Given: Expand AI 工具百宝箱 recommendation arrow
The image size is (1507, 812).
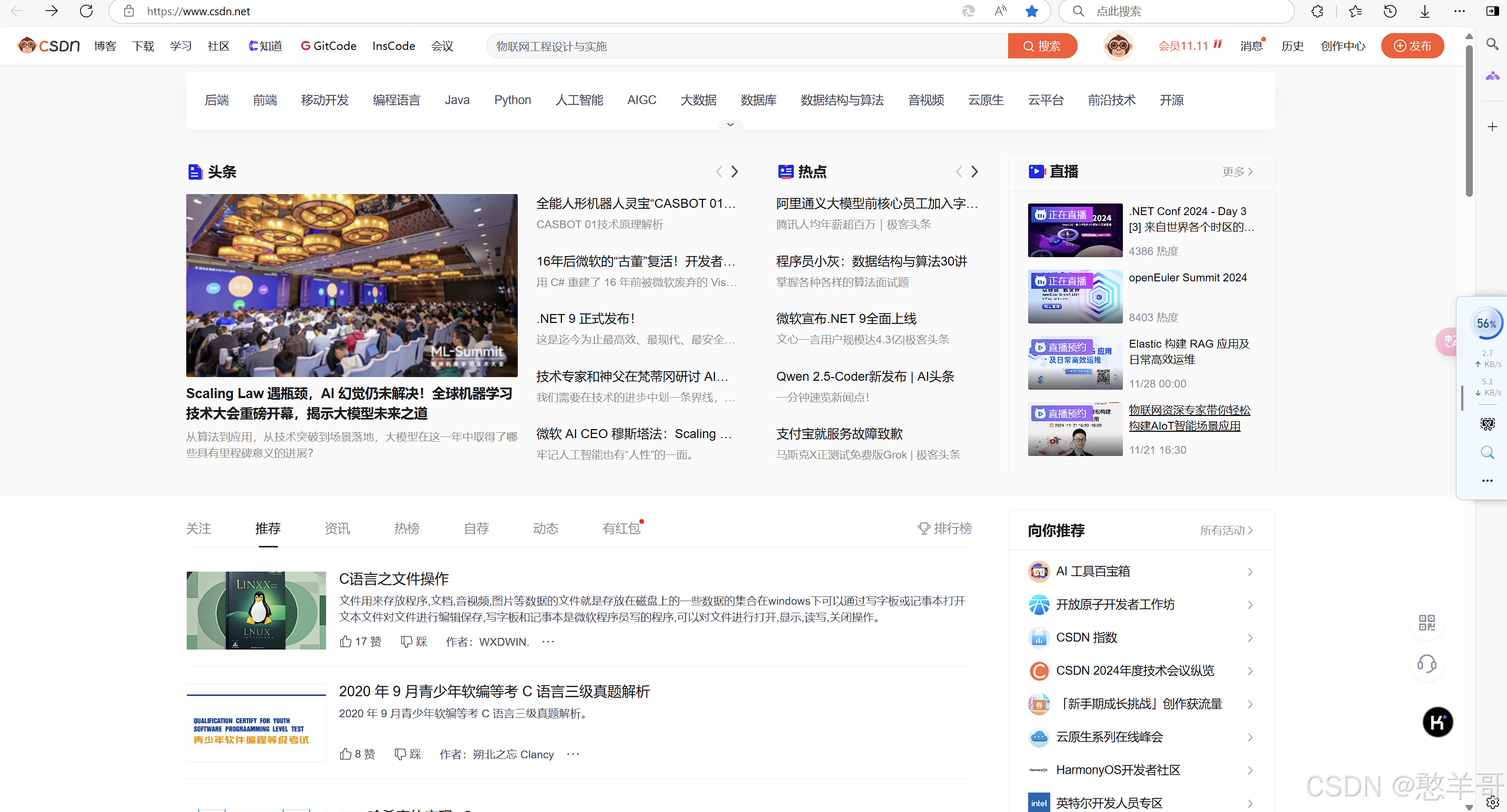Looking at the screenshot, I should point(1250,572).
